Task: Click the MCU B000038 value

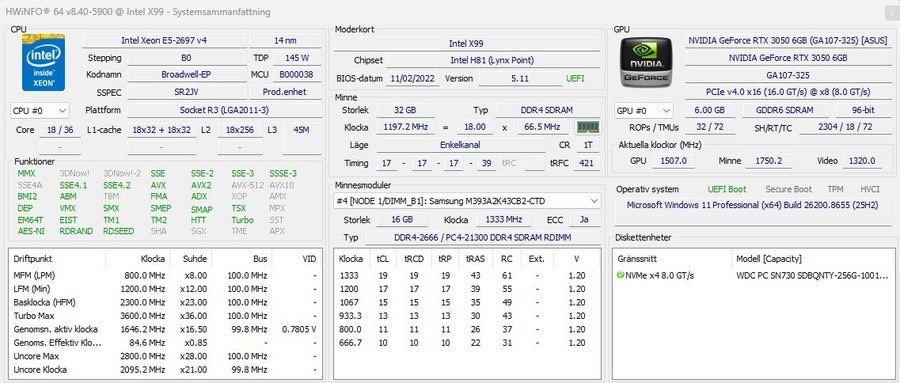Action: click(x=296, y=75)
